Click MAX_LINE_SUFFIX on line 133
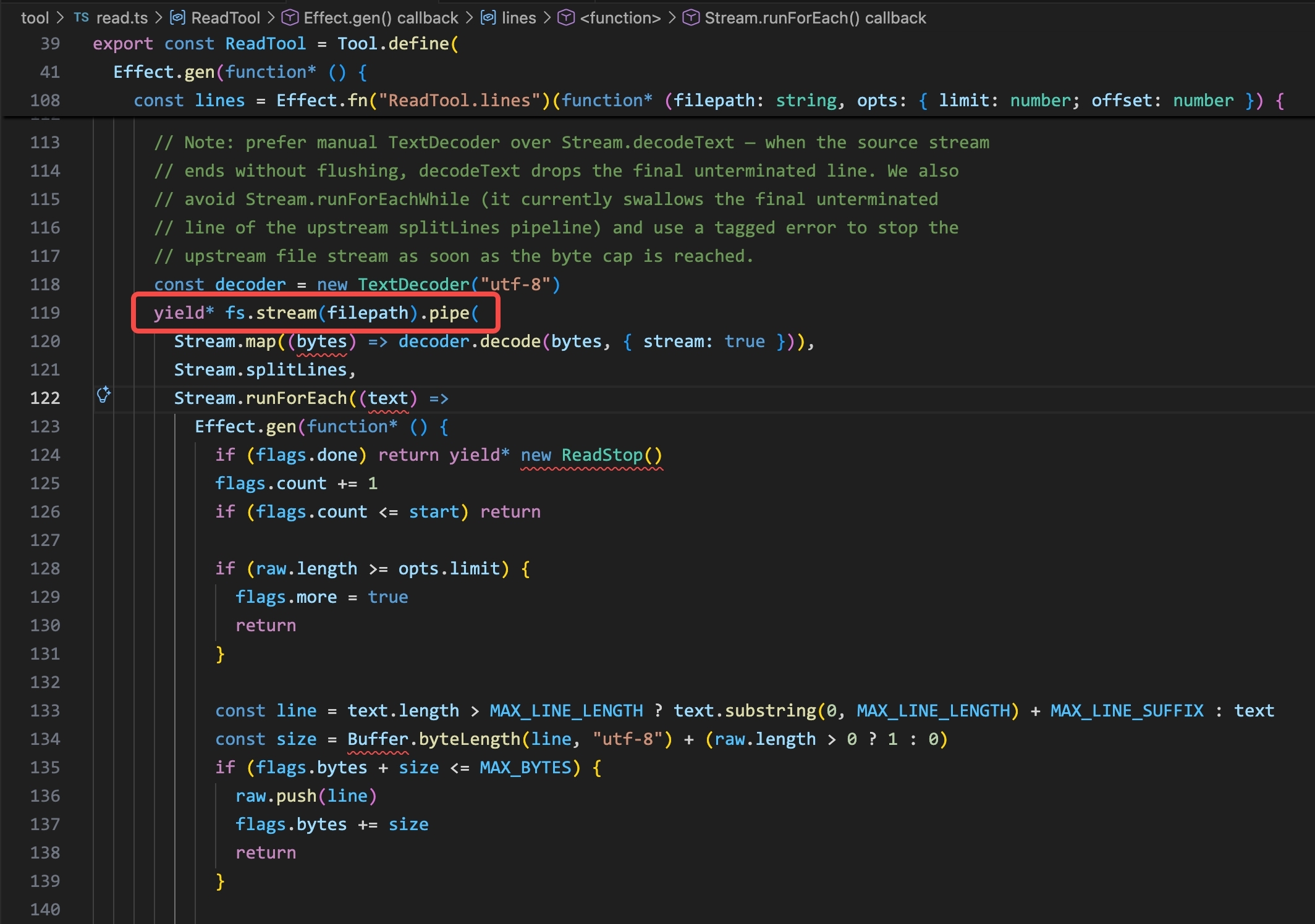Viewport: 1315px width, 924px height. tap(1127, 711)
